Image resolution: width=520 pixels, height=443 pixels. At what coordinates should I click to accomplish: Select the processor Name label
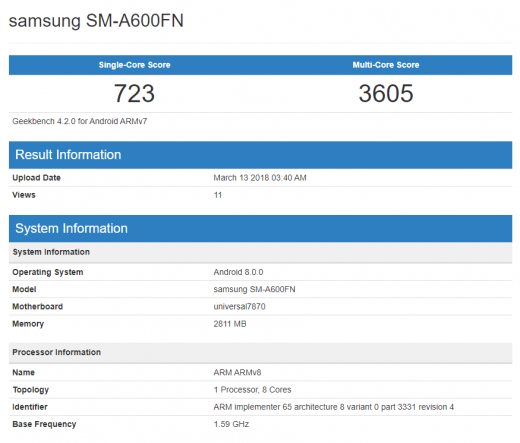click(23, 373)
